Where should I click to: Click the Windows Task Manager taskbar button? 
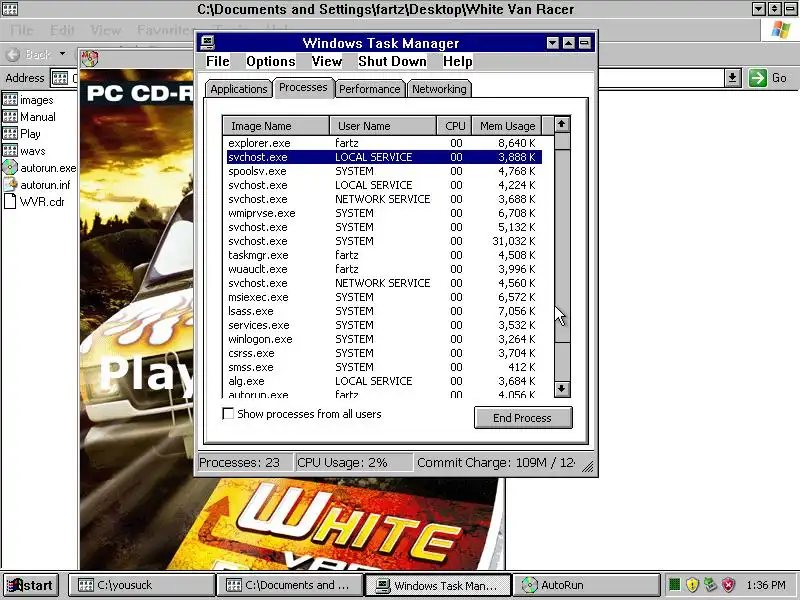(438, 585)
